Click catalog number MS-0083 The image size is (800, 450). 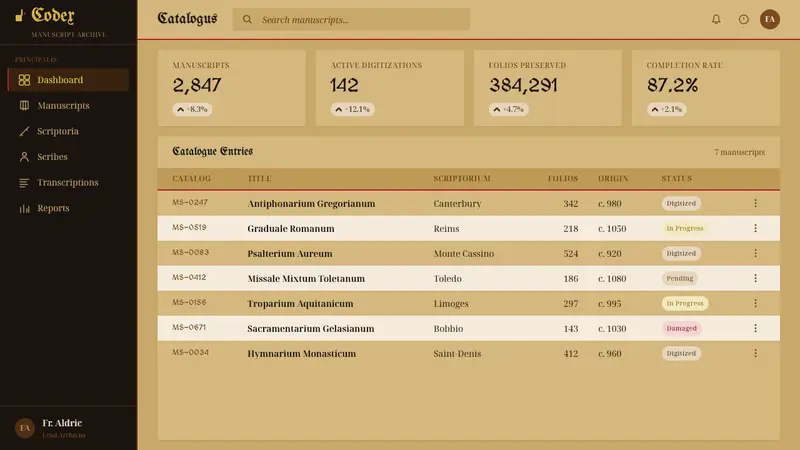[190, 252]
